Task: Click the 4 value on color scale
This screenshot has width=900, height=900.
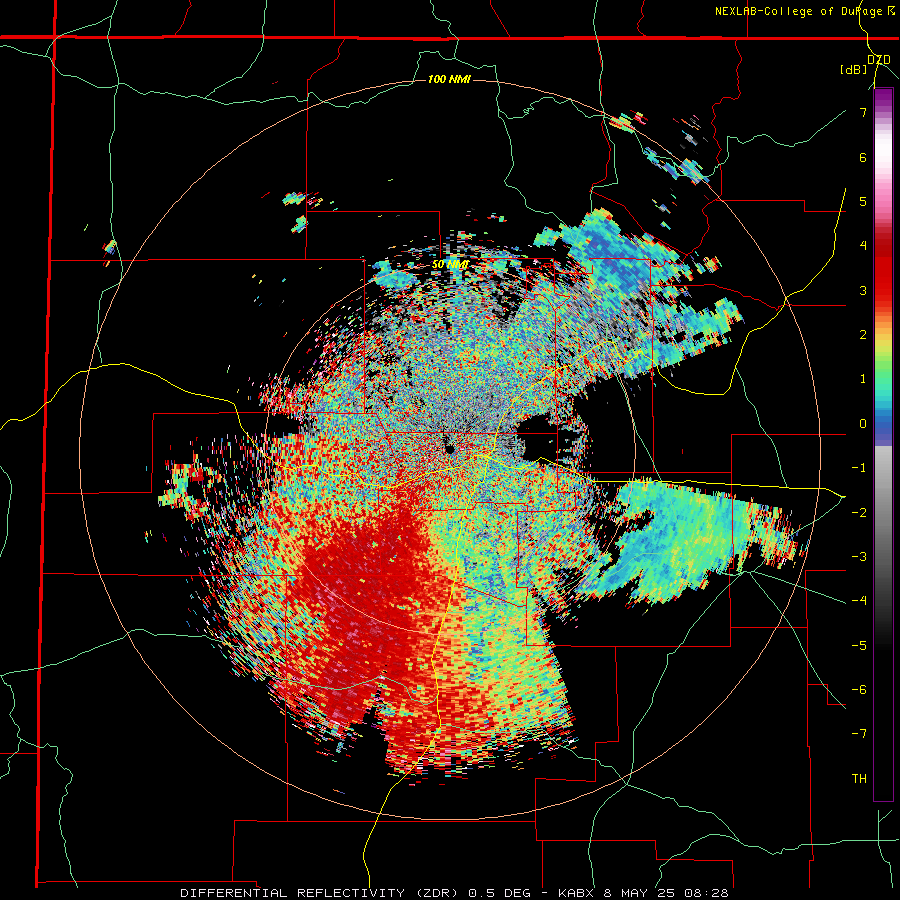Action: tap(863, 246)
